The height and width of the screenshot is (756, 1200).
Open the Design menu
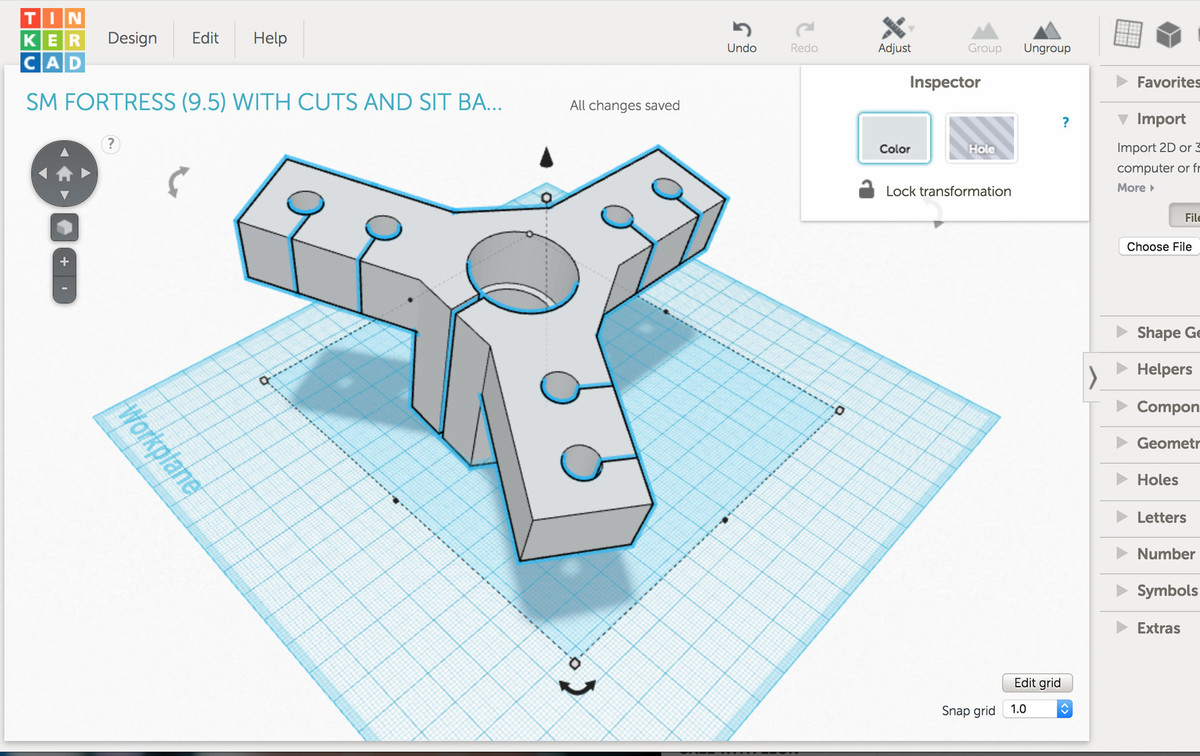tap(132, 38)
